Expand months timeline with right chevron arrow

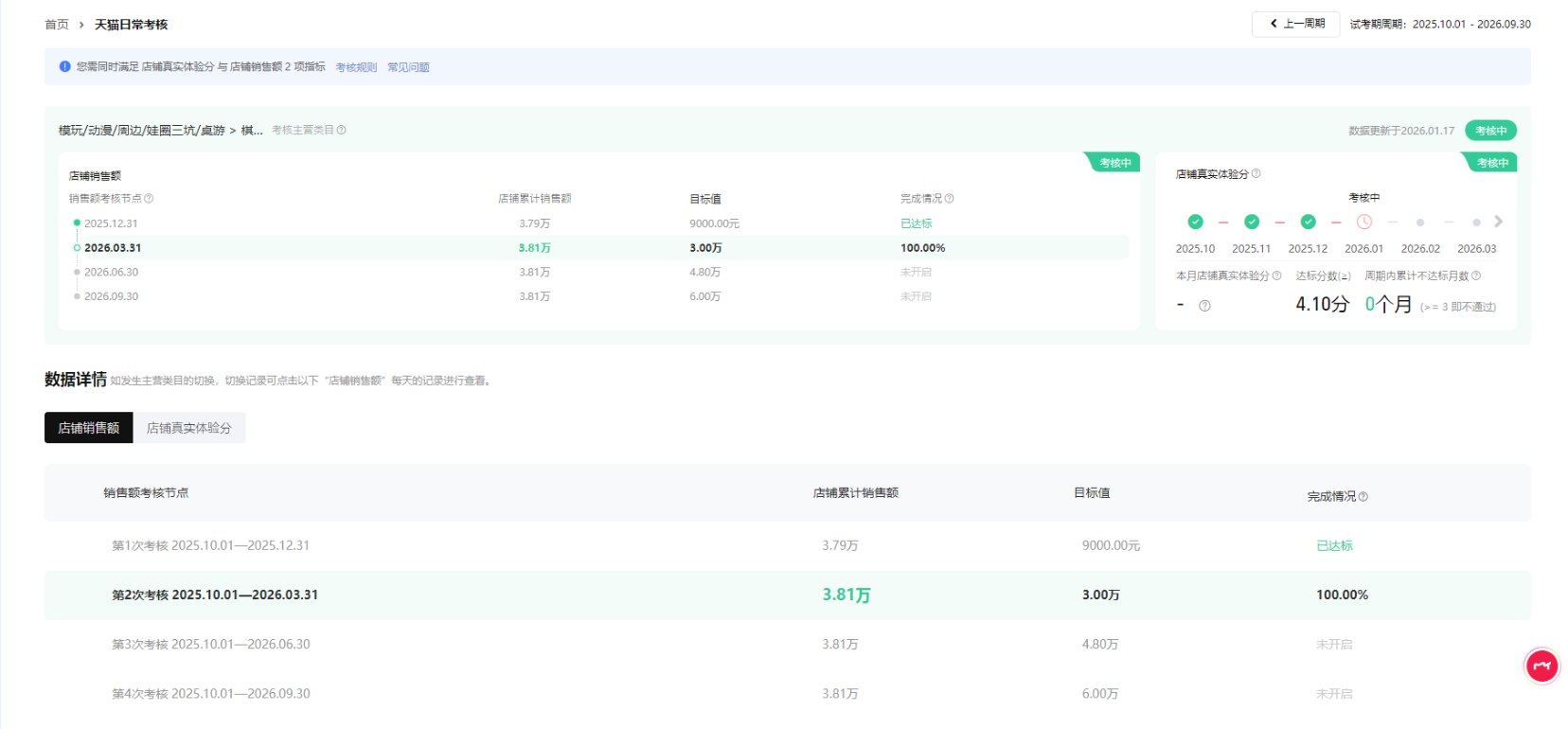click(1498, 222)
